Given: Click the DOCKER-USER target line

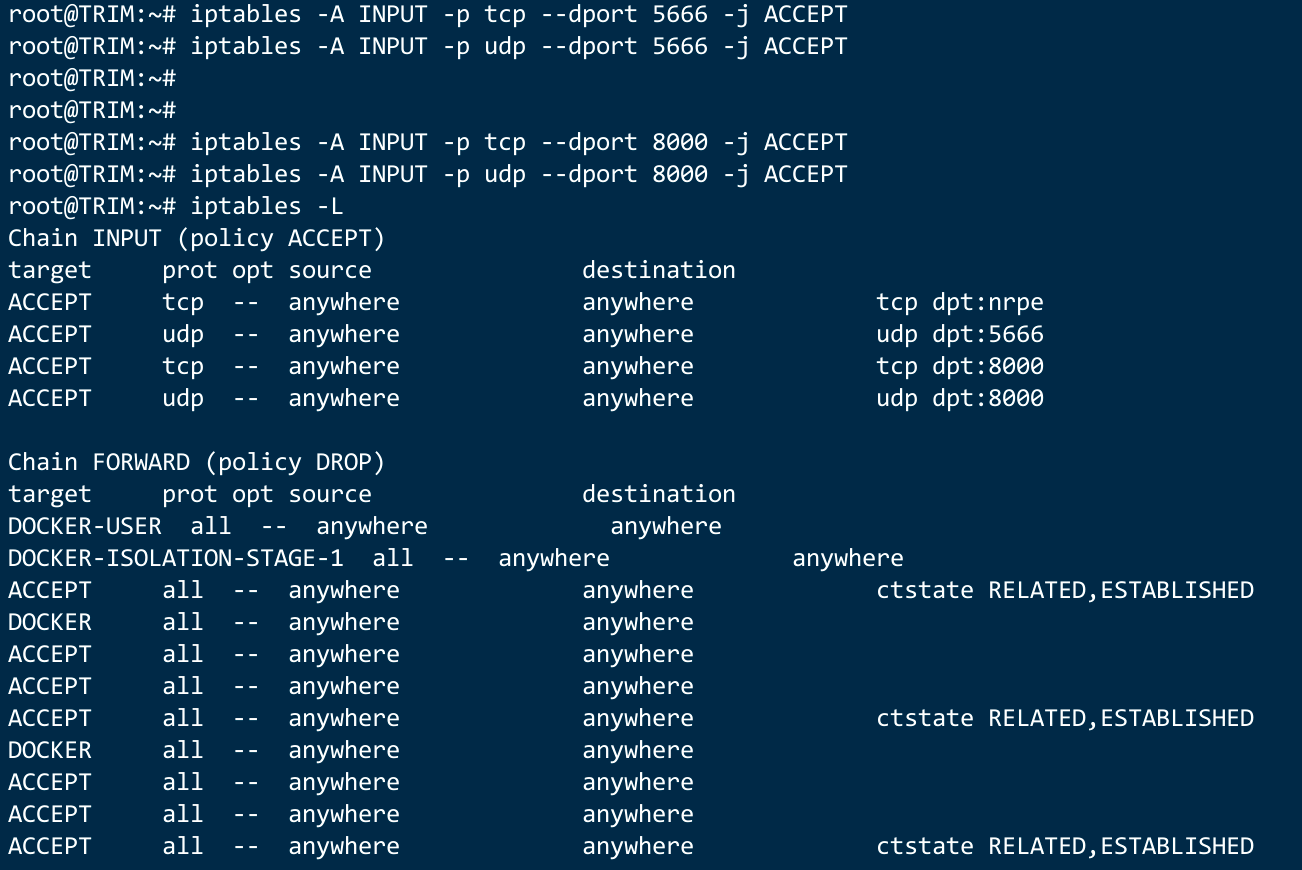Looking at the screenshot, I should click(365, 527).
